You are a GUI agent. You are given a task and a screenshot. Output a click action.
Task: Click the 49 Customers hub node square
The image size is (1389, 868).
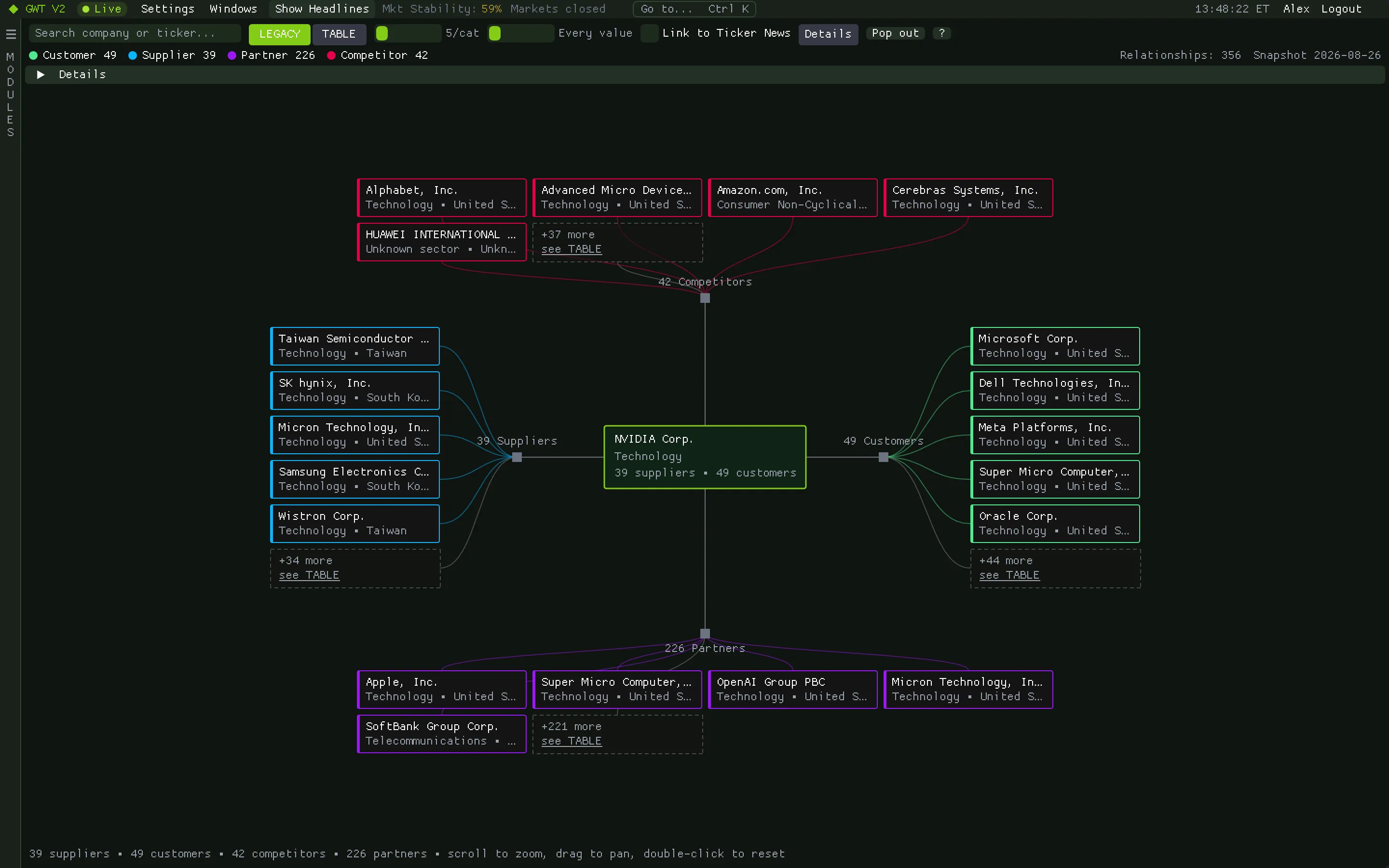(x=884, y=457)
